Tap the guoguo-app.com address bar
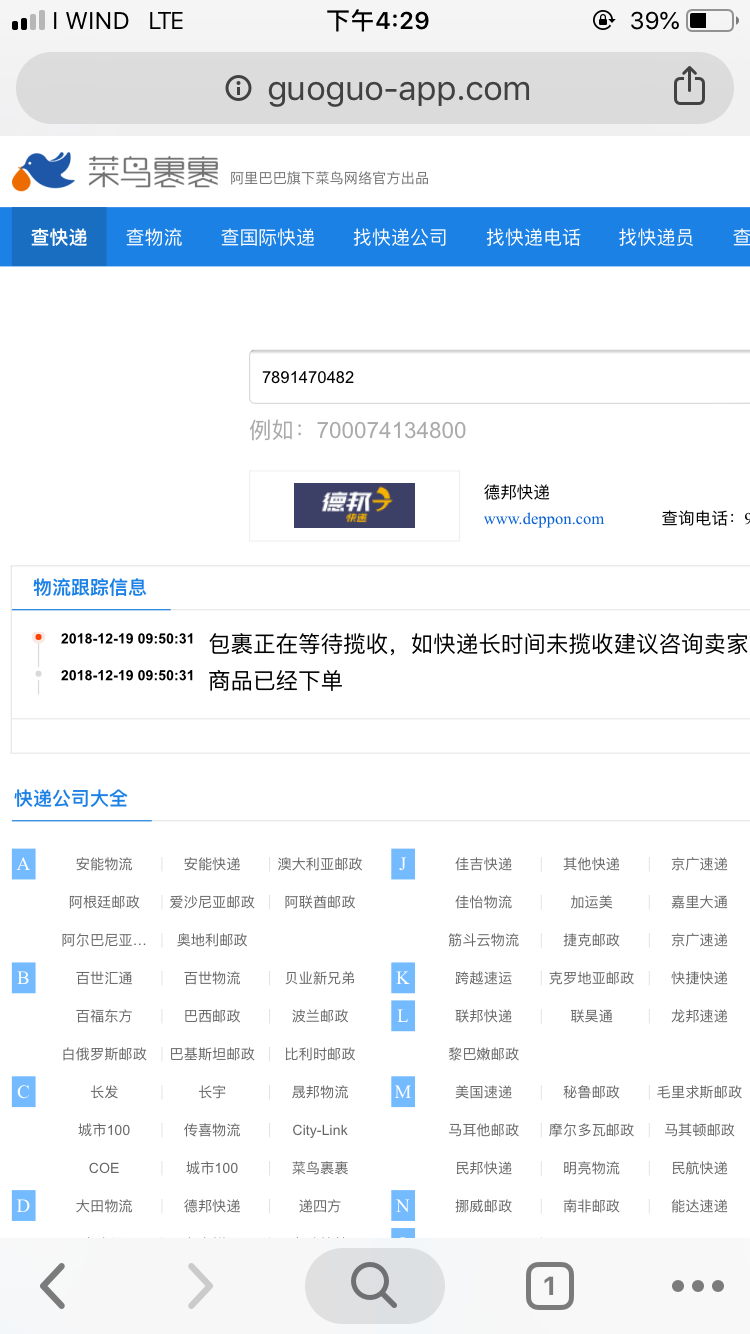Image resolution: width=750 pixels, height=1334 pixels. (375, 88)
